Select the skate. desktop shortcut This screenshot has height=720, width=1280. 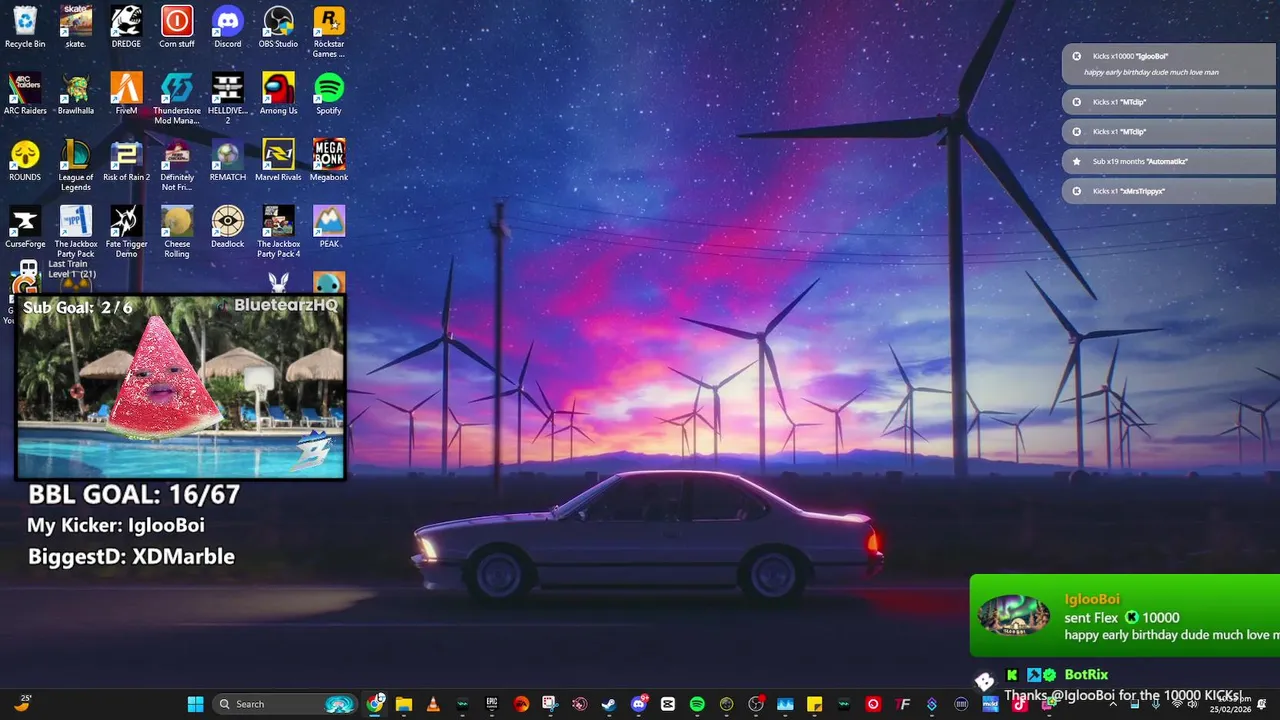pos(76,27)
